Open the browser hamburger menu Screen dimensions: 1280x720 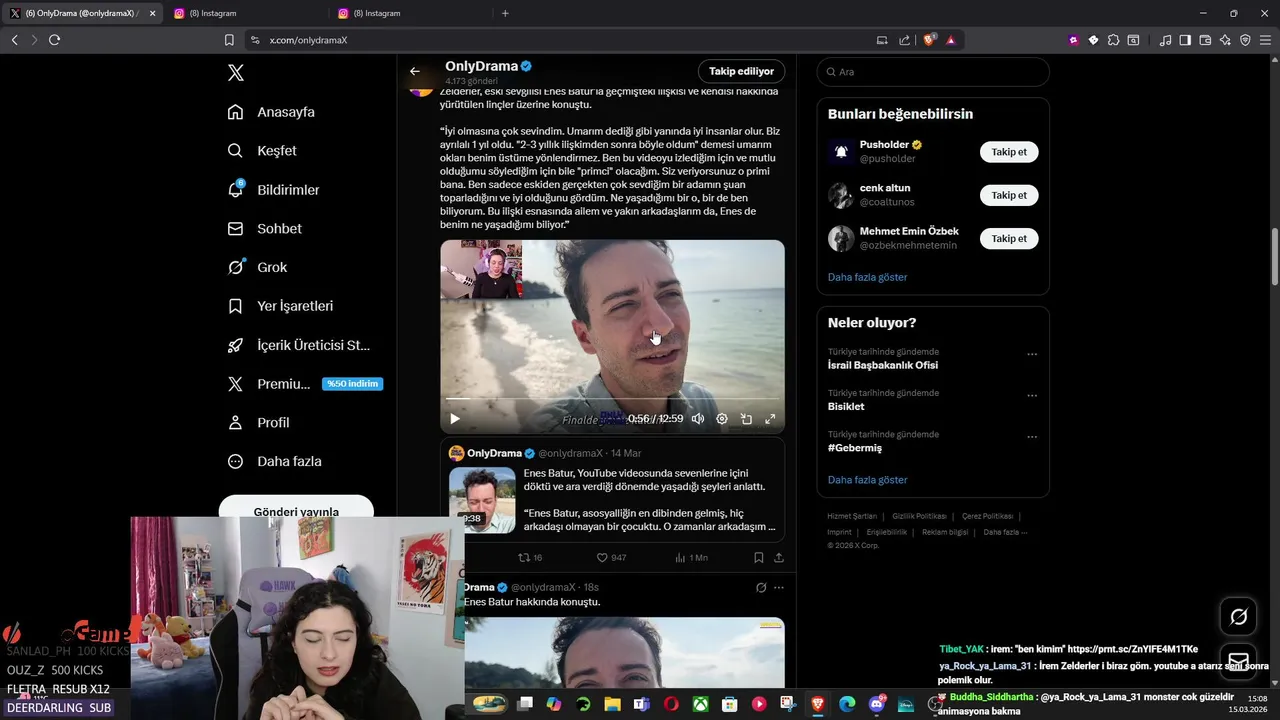1265,40
